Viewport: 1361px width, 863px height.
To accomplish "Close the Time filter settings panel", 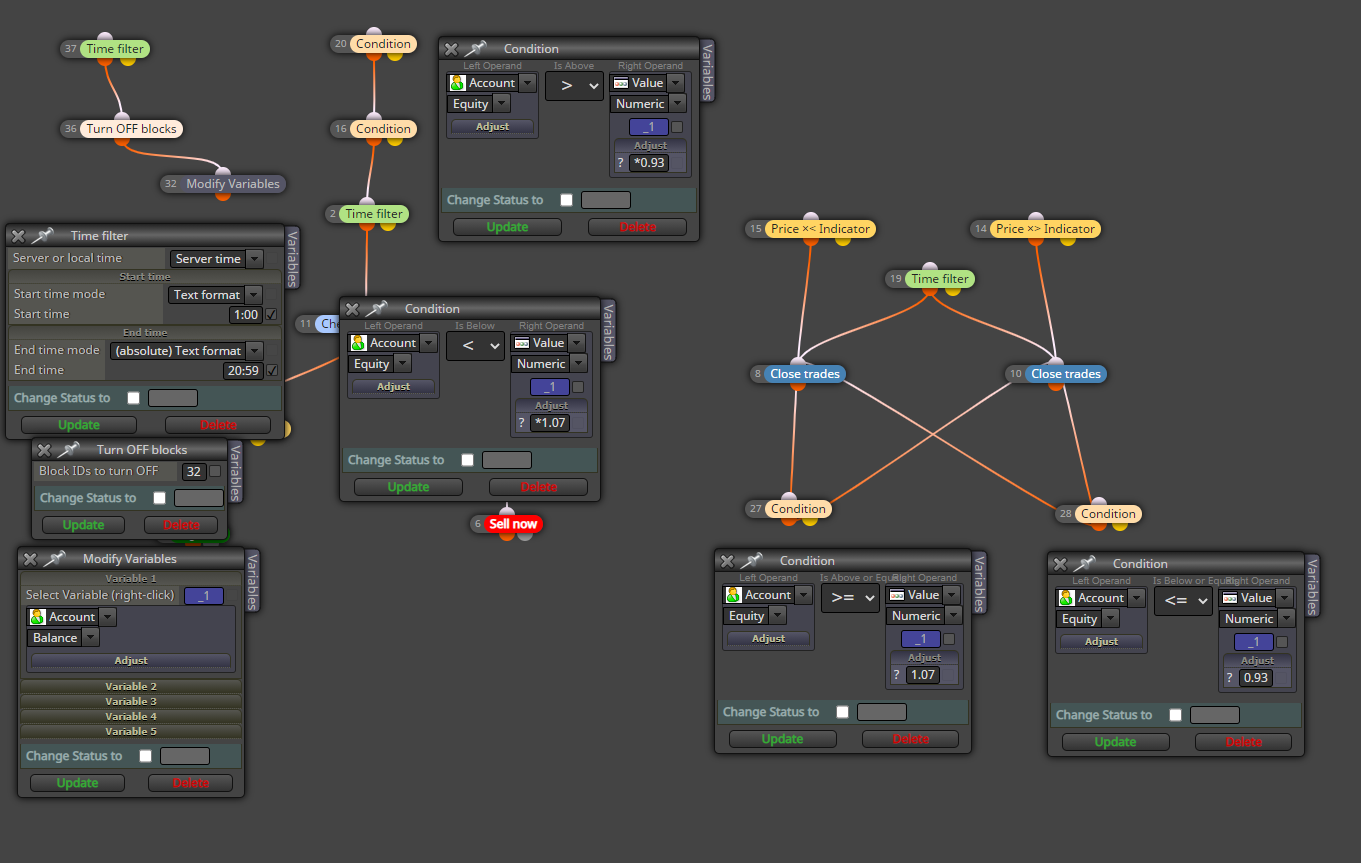I will point(17,236).
